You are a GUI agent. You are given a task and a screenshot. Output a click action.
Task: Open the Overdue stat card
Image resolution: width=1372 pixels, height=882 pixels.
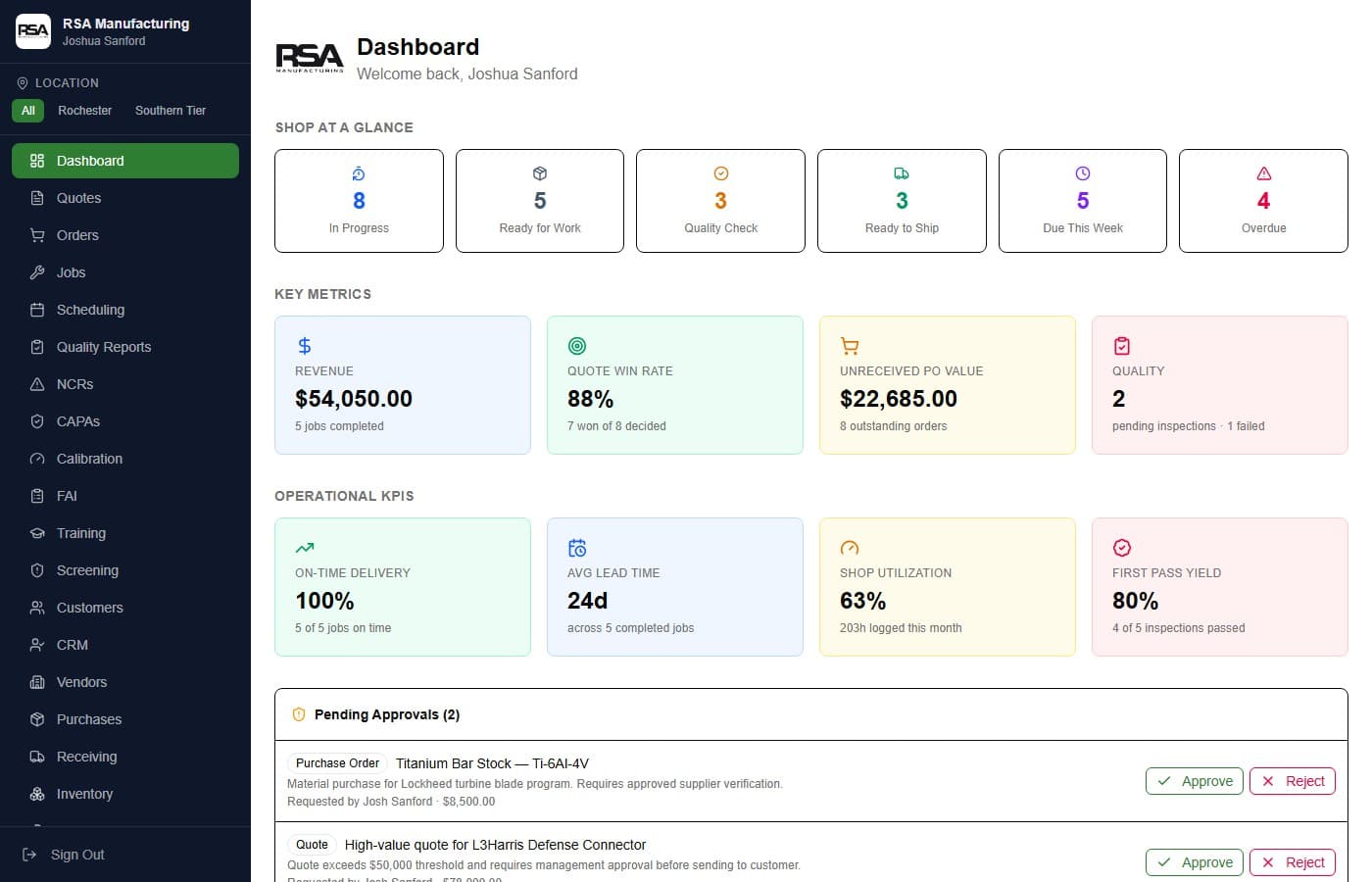[1263, 200]
